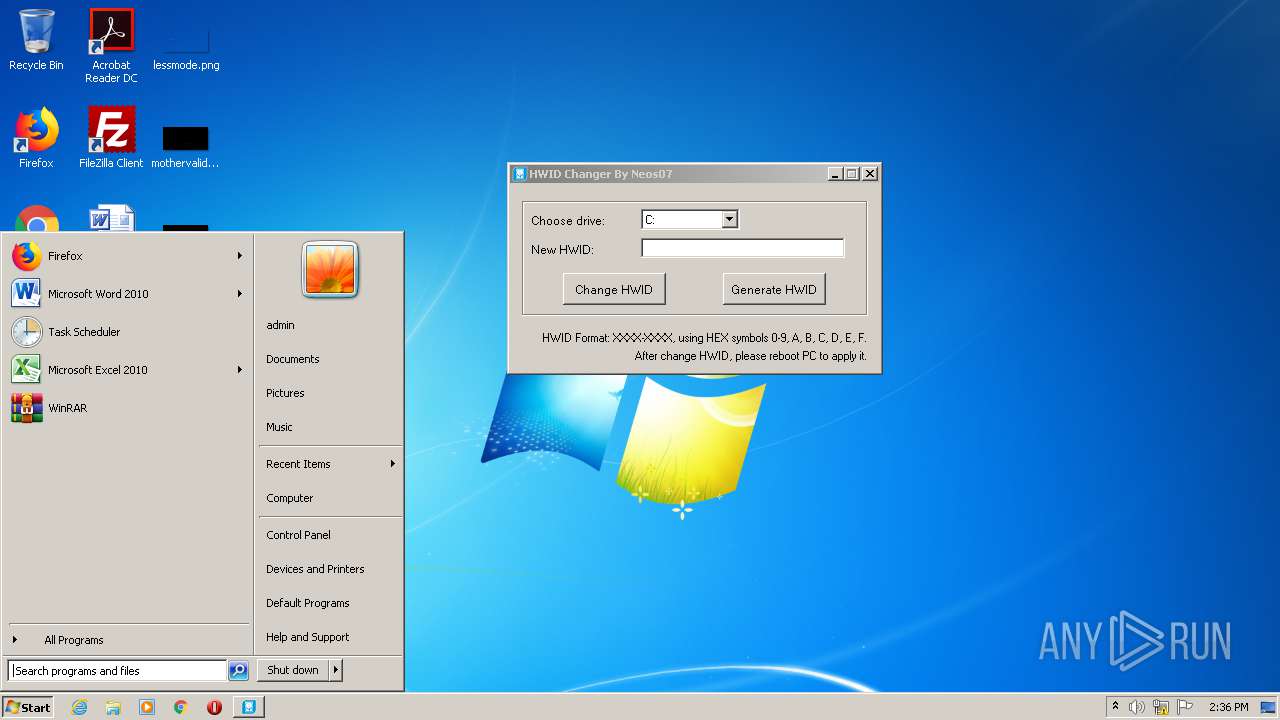Screen dimensions: 1280x720
Task: Show hidden tray icons arrow
Action: click(x=1115, y=706)
